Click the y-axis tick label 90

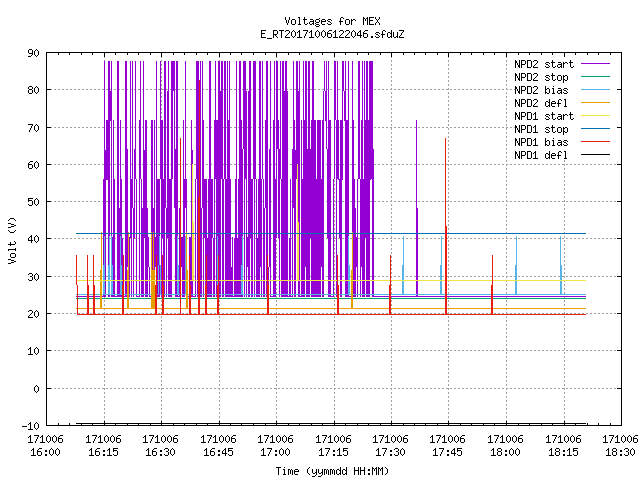[33, 53]
